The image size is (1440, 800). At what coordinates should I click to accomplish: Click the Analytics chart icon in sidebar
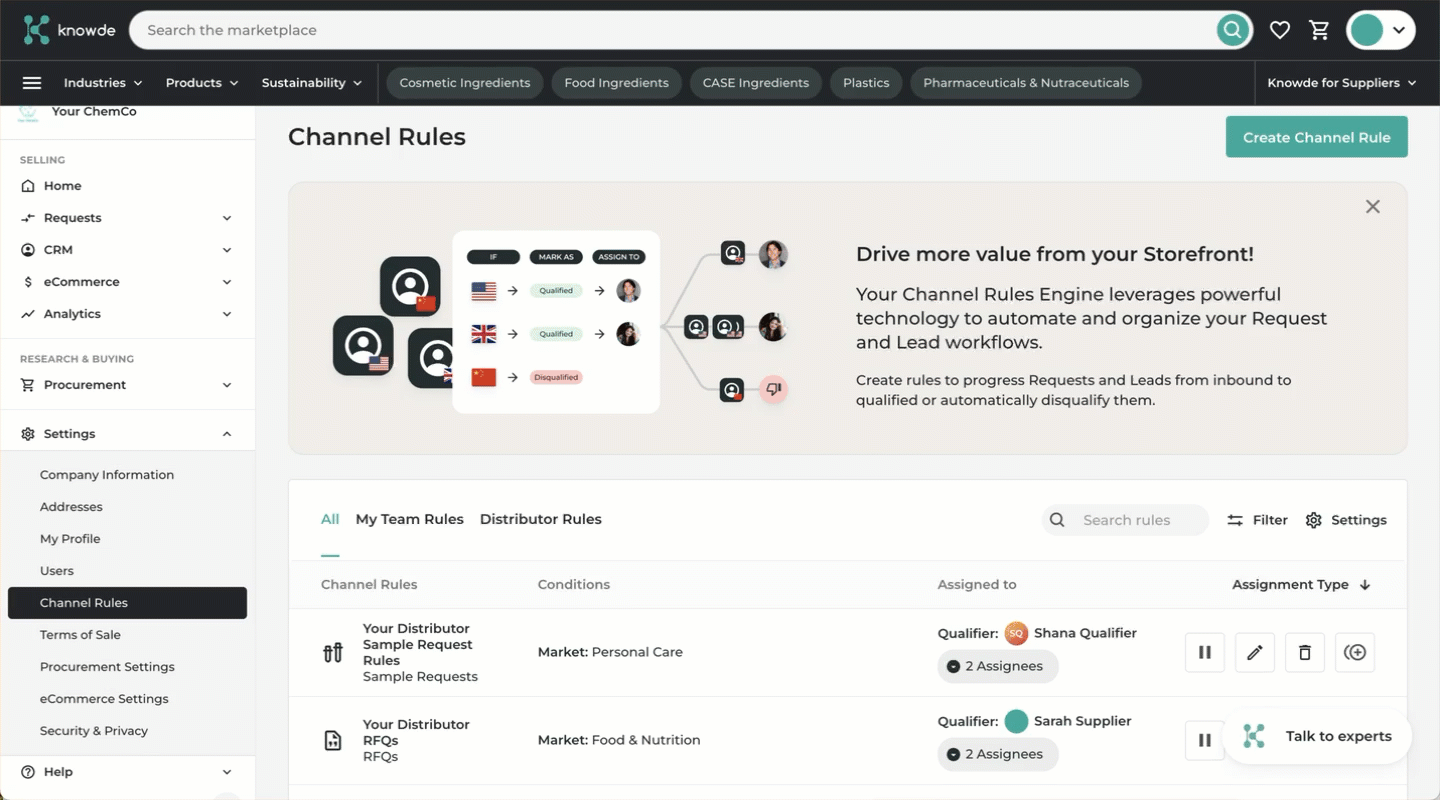[28, 314]
